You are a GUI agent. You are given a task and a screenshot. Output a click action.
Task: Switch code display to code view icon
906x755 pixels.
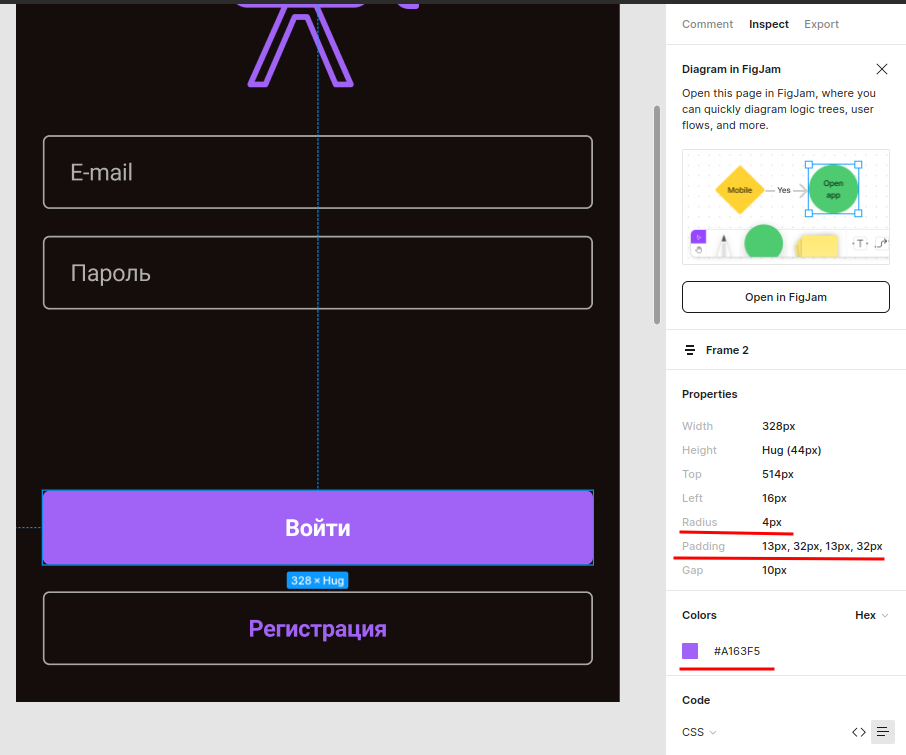click(859, 732)
